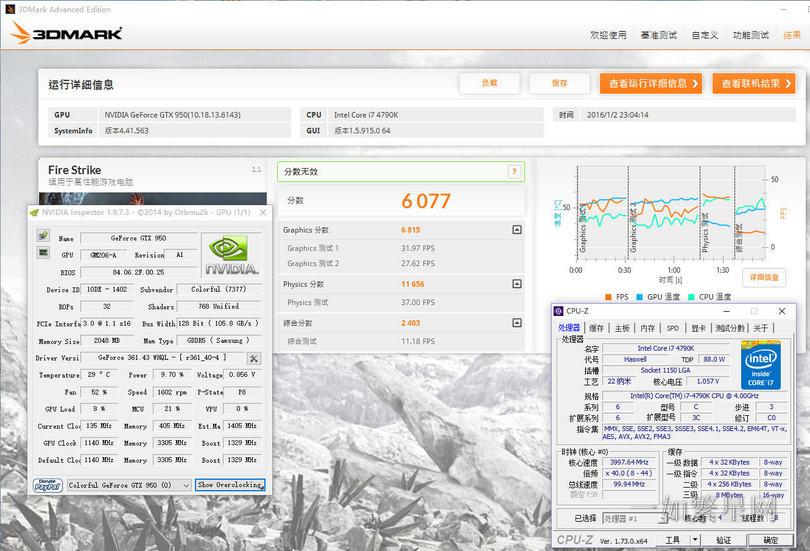The image size is (810, 551).
Task: Switch to the CPU-Z memory tab
Action: click(x=647, y=328)
